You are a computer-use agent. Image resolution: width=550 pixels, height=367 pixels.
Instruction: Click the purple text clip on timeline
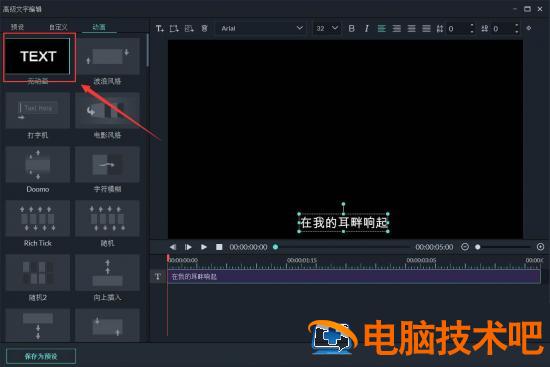[x=354, y=276]
